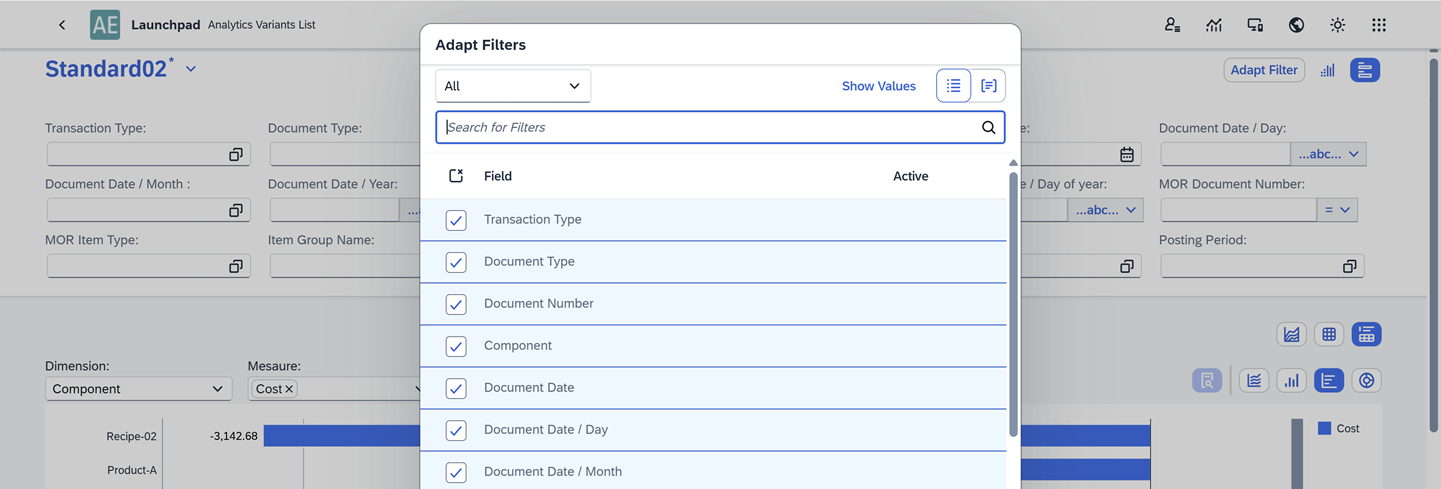Click the Recipe-02 bar in chart
The width and height of the screenshot is (1441, 489).
342,435
